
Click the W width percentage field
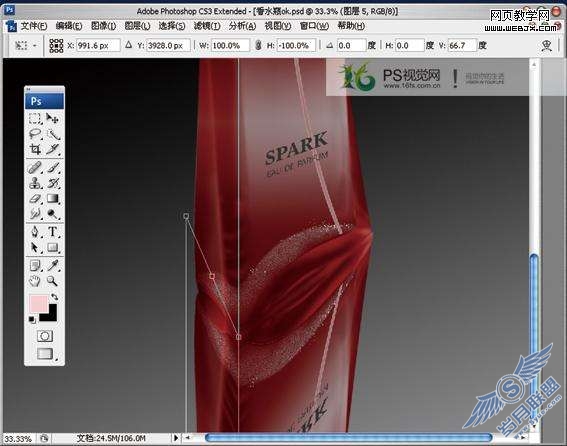click(230, 46)
